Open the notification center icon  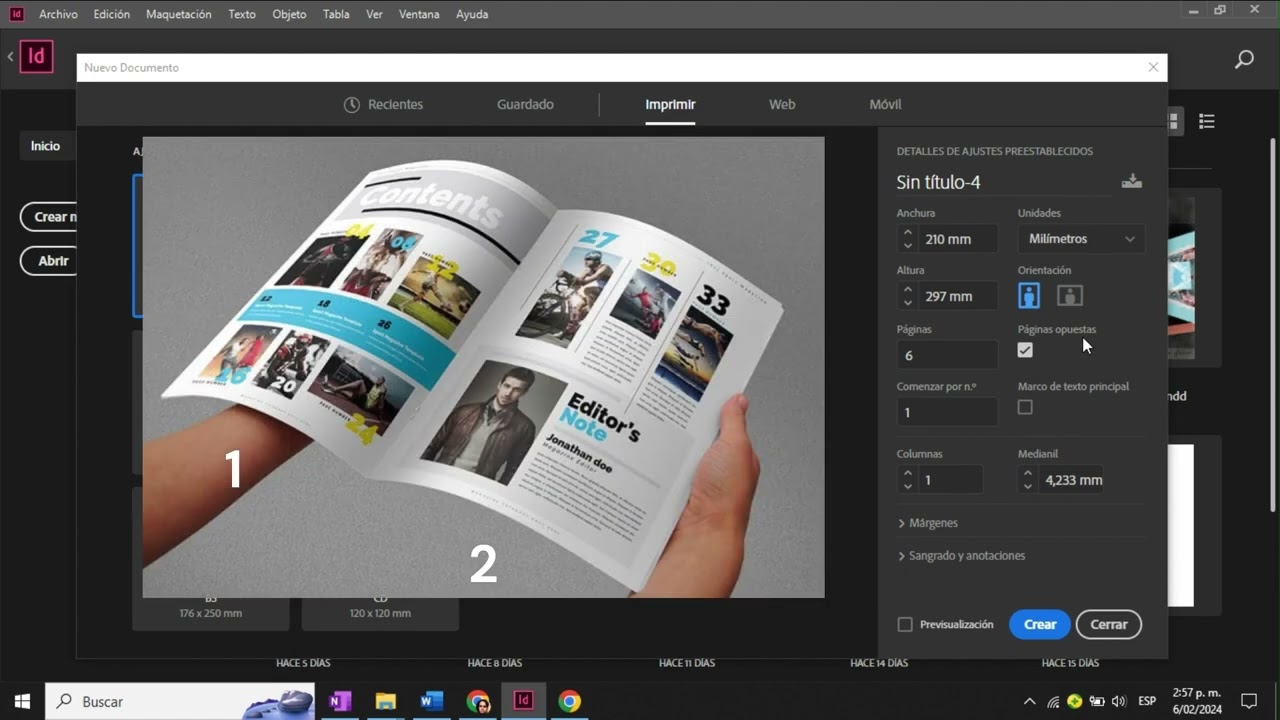tap(1249, 701)
